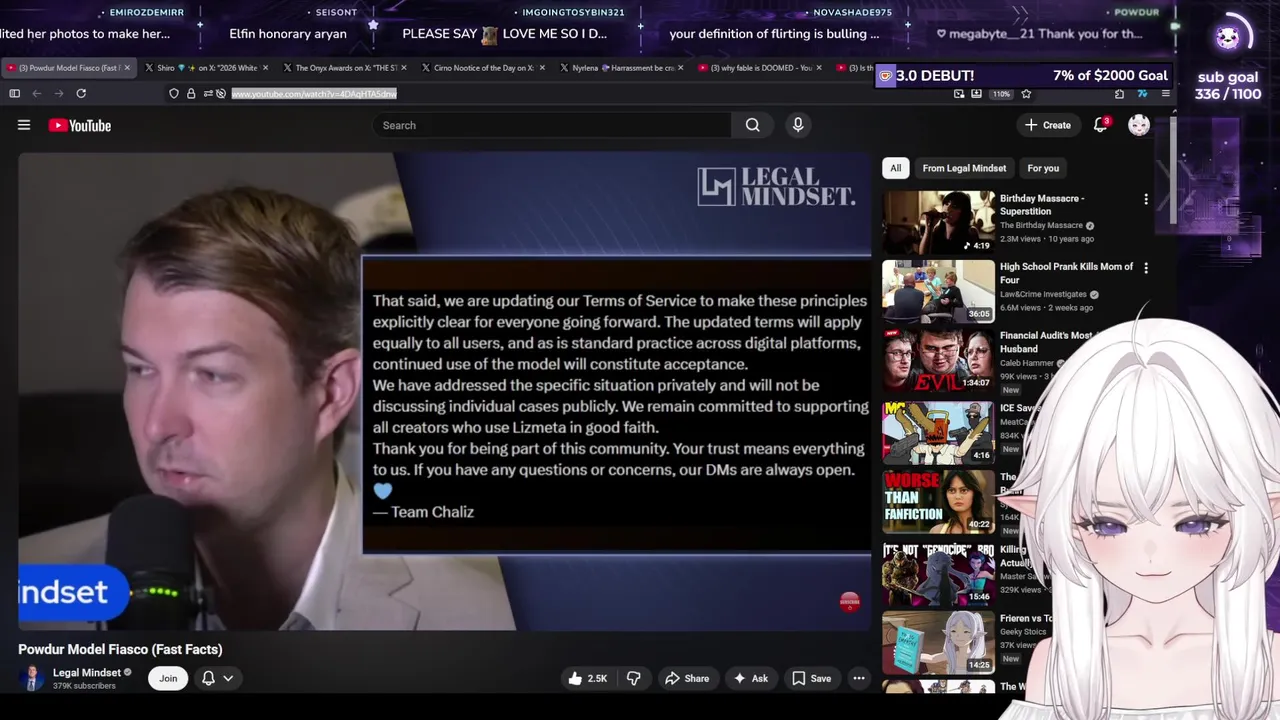Screen dimensions: 1280x720
Task: Open High School Prank Kills Mom thumbnail
Action: pyautogui.click(x=938, y=291)
